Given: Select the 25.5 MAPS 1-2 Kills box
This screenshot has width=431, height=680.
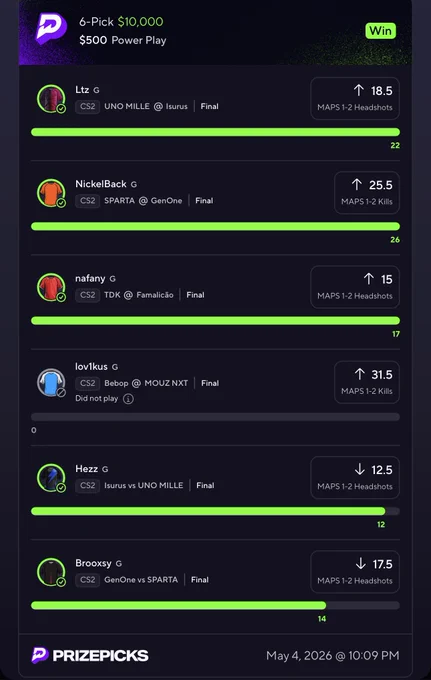Looking at the screenshot, I should [367, 193].
